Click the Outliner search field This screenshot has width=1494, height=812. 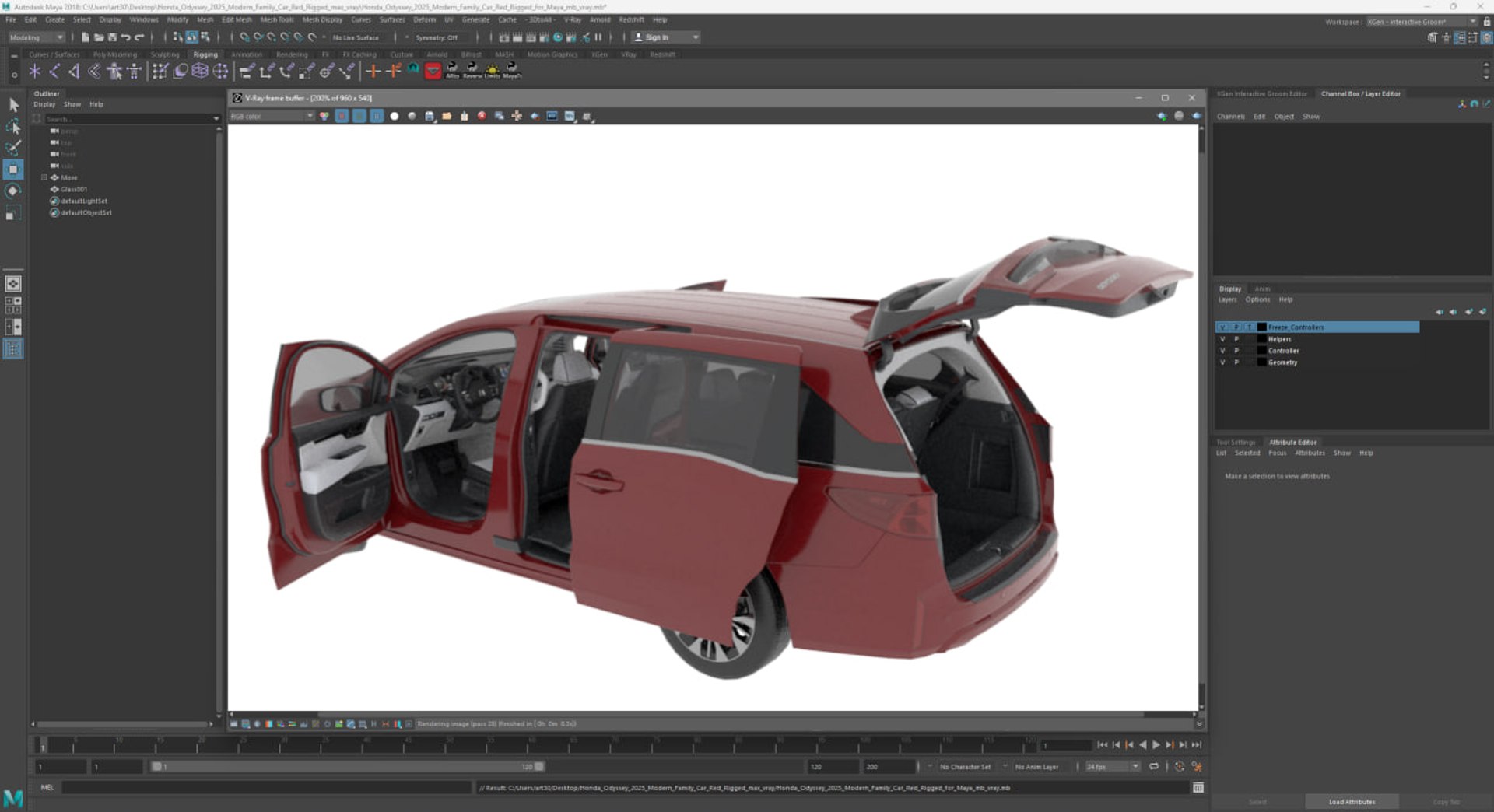coord(128,119)
